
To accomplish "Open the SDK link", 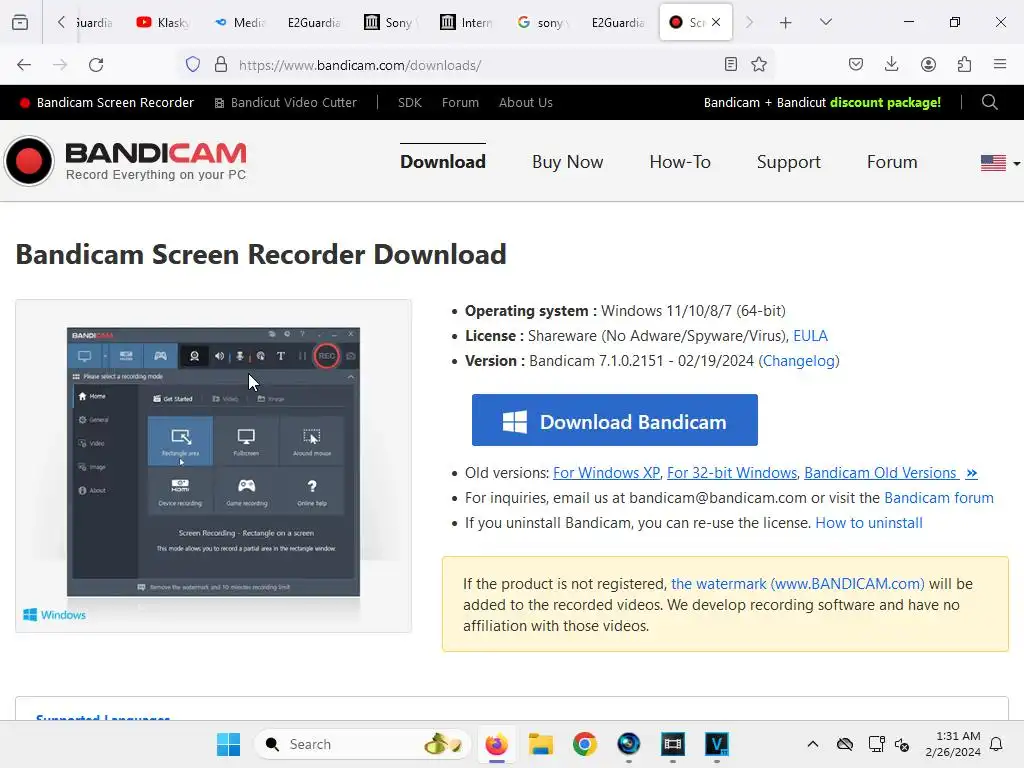I will (x=409, y=103).
